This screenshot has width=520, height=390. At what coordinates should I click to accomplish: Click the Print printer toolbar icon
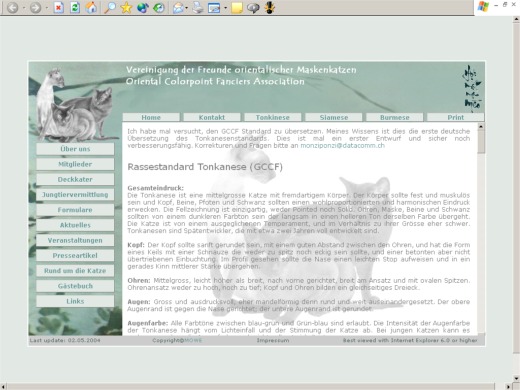(198, 7)
